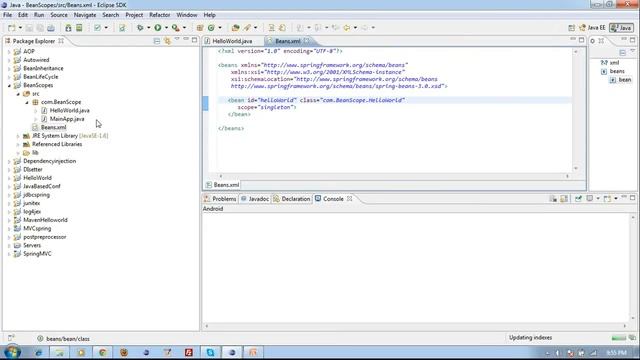Select HelloWorld.java in Package Explorer
Viewport: 640px width, 360px height.
(69, 111)
